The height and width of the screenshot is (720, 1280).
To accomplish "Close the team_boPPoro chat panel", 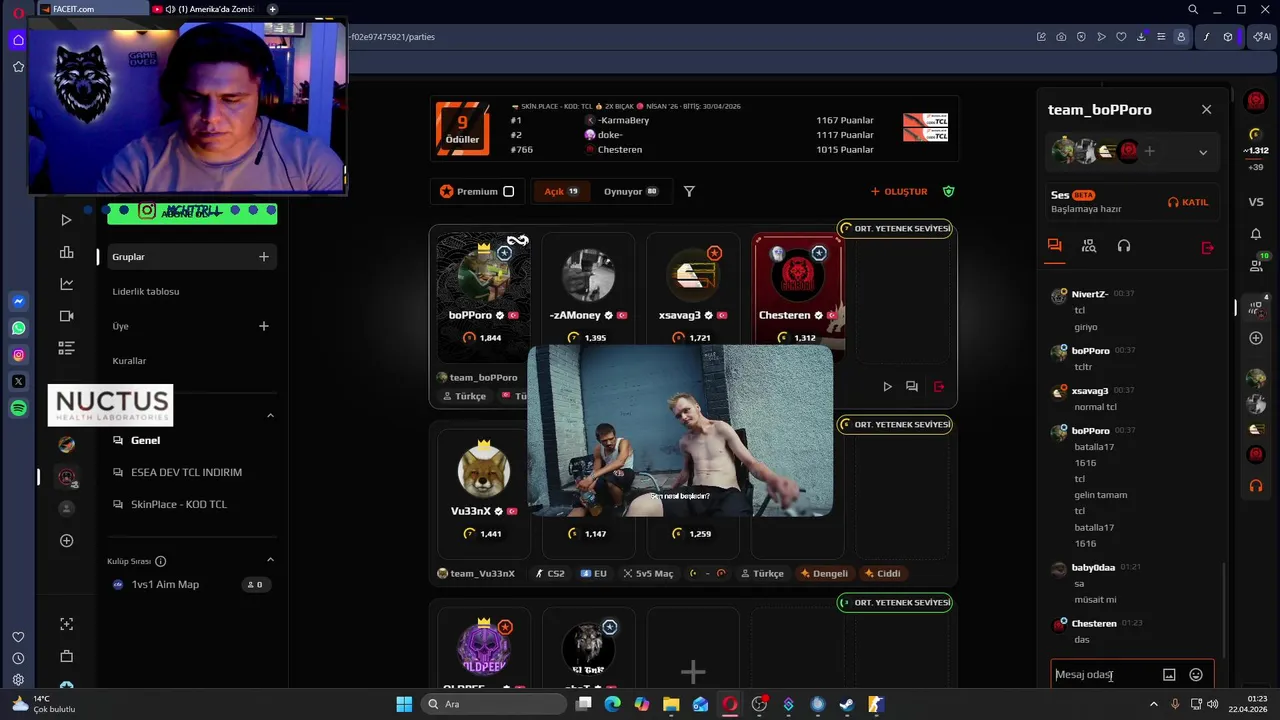I will coord(1206,110).
